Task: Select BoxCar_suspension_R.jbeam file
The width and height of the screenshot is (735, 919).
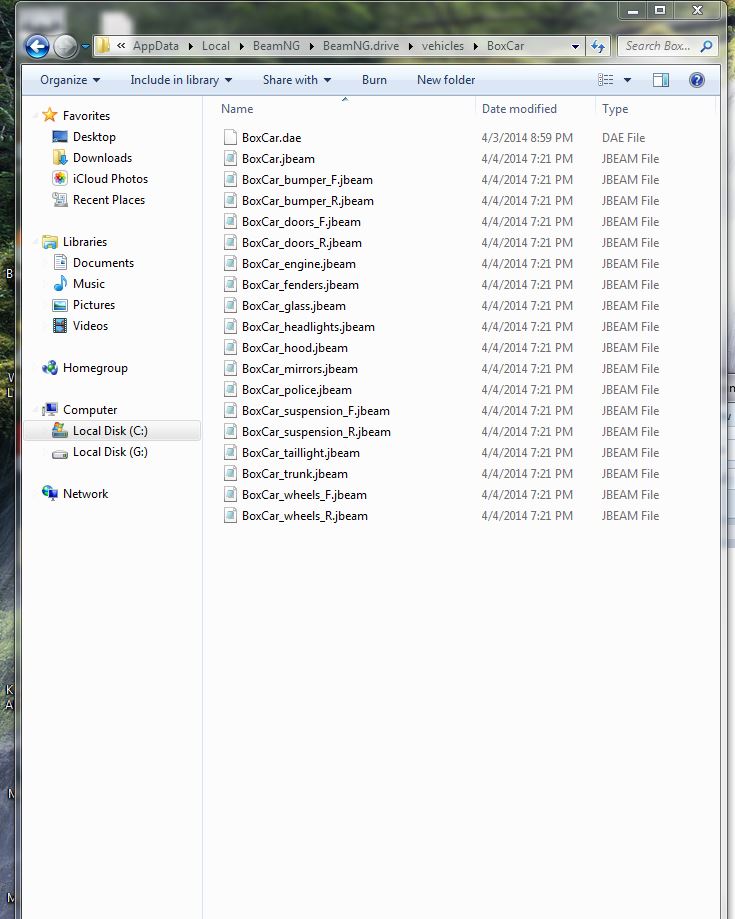Action: tap(316, 433)
